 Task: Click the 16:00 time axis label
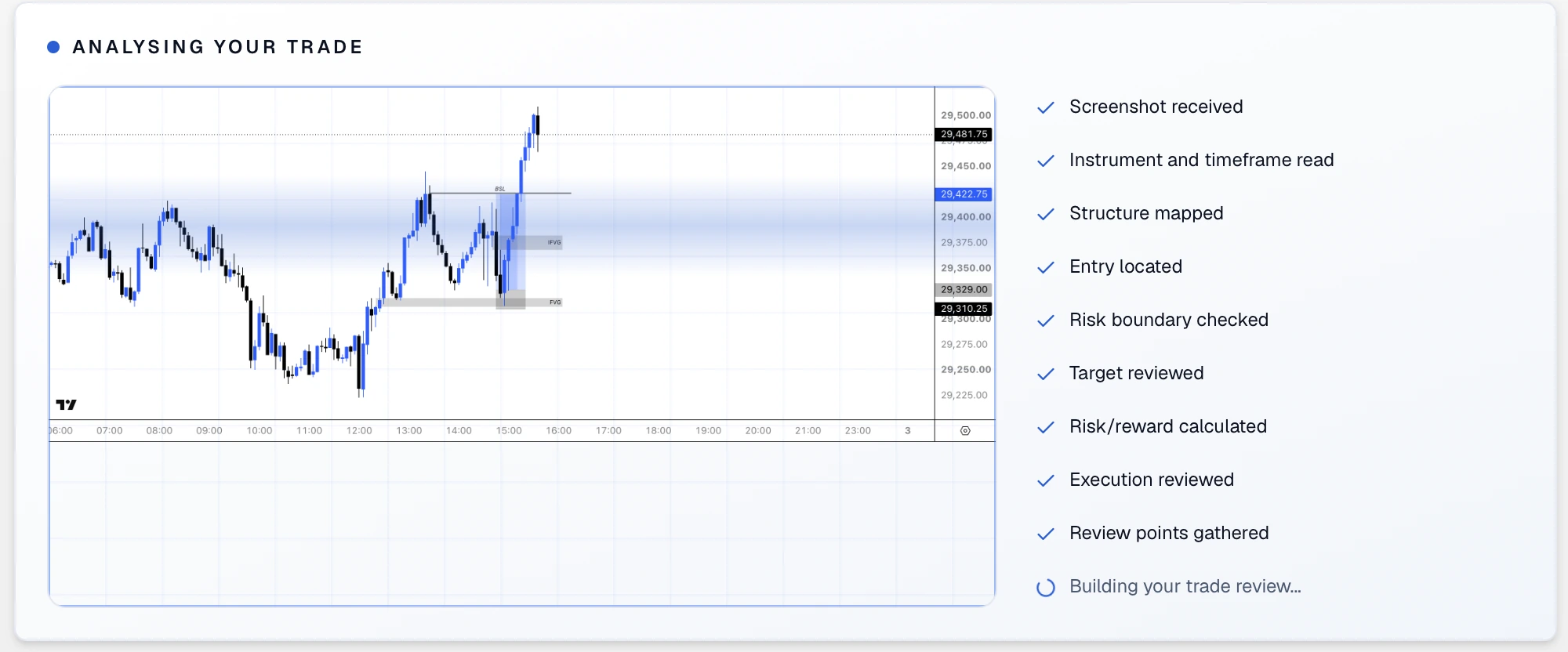coord(559,431)
